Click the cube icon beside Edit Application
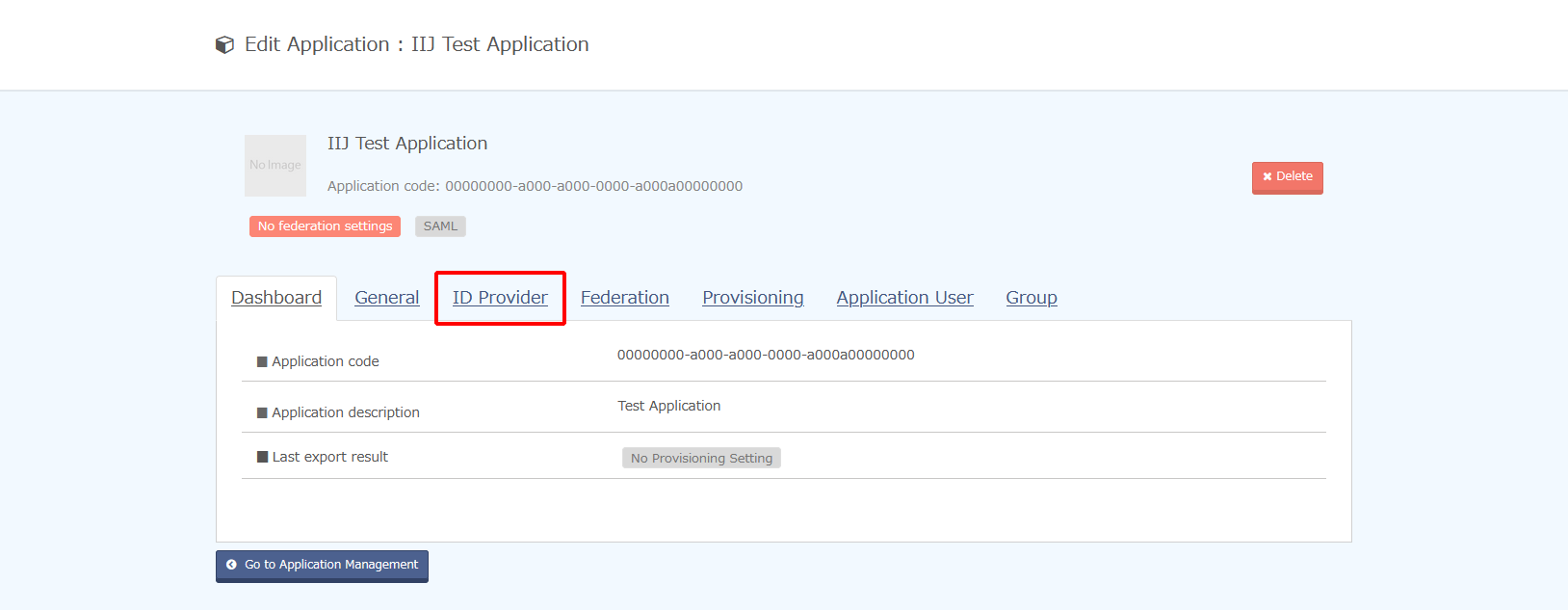The width and height of the screenshot is (1568, 610). [224, 45]
